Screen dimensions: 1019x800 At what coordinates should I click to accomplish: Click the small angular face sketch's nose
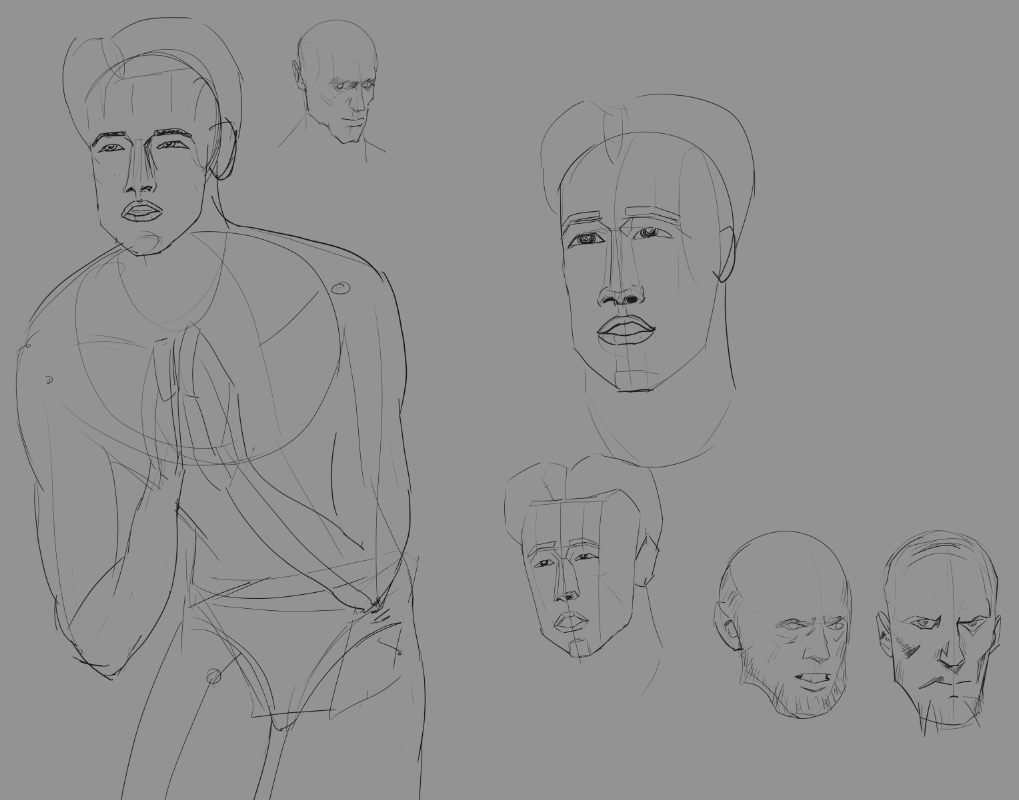566,582
